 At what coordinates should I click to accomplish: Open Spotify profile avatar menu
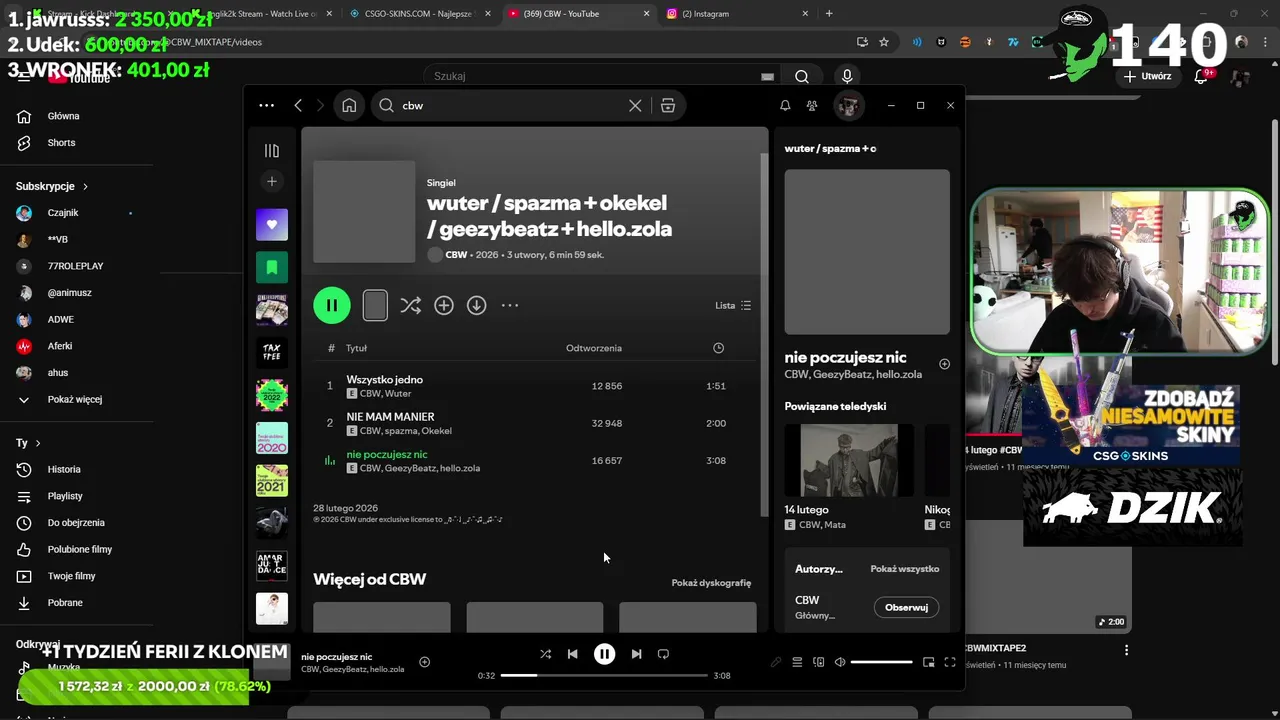(849, 105)
